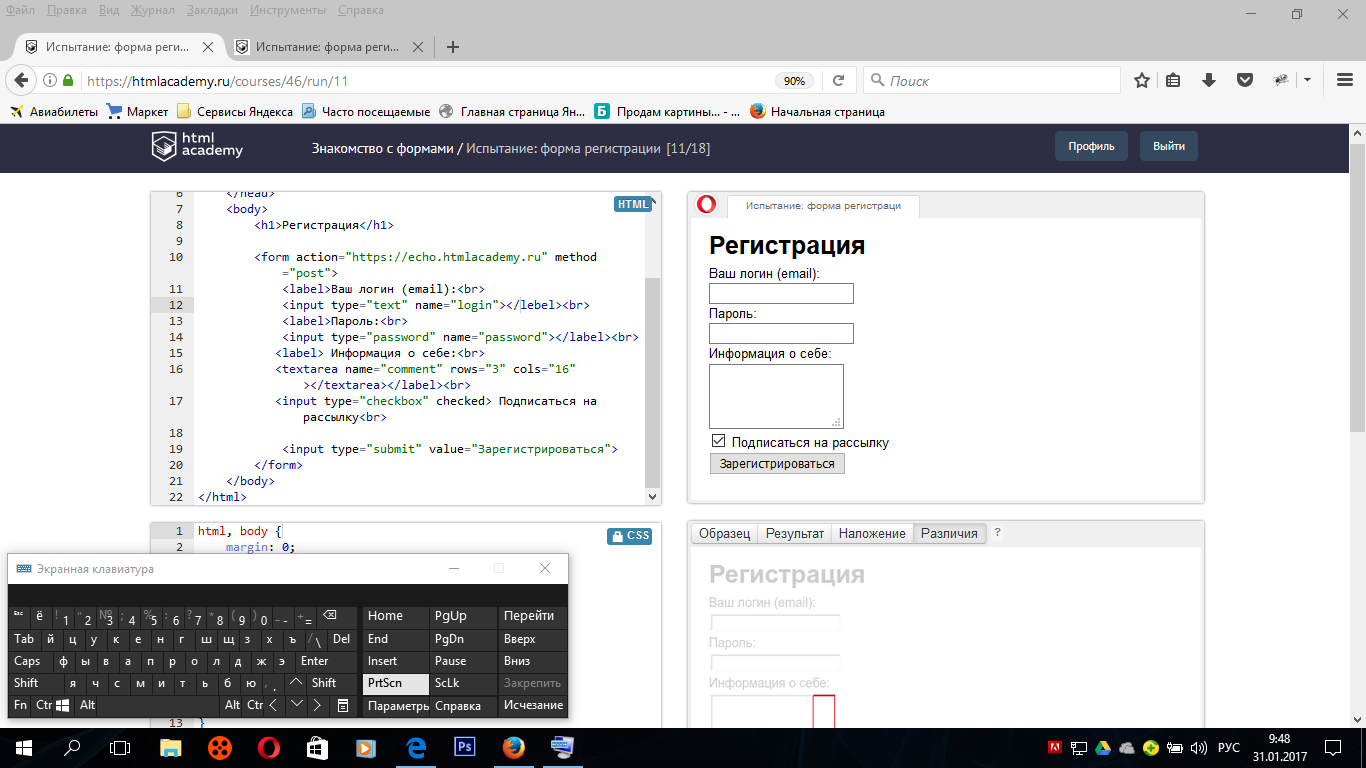Image resolution: width=1366 pixels, height=768 pixels.
Task: Toggle the Caps key on on-screen keyboard
Action: point(27,661)
